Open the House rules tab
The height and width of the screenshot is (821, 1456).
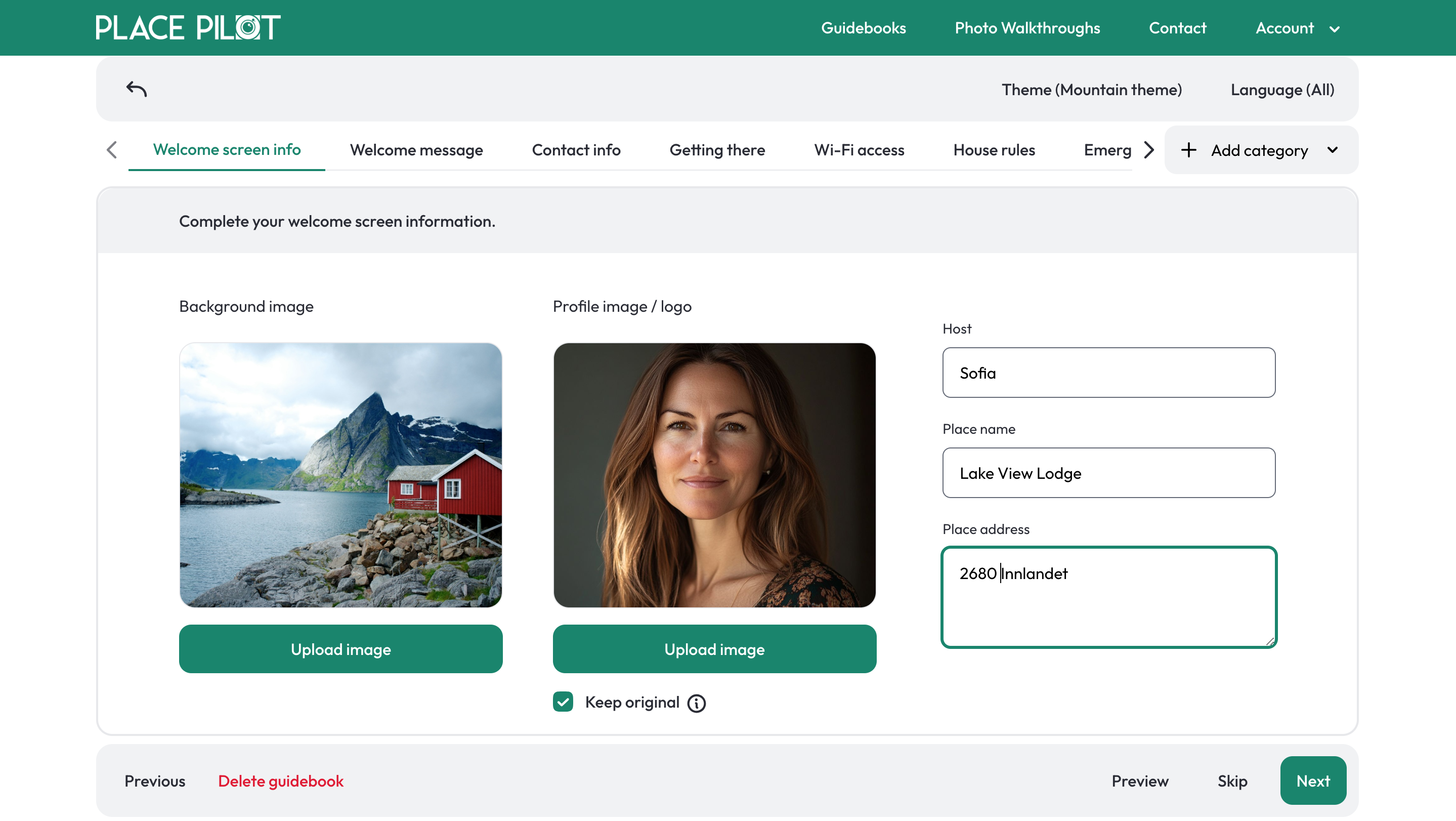click(x=994, y=150)
